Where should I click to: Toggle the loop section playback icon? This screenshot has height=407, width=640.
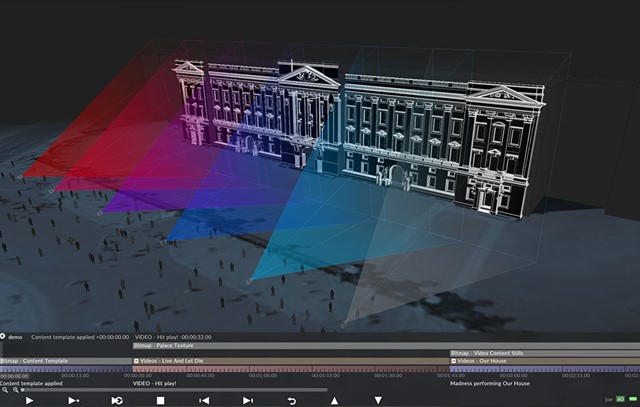click(117, 400)
